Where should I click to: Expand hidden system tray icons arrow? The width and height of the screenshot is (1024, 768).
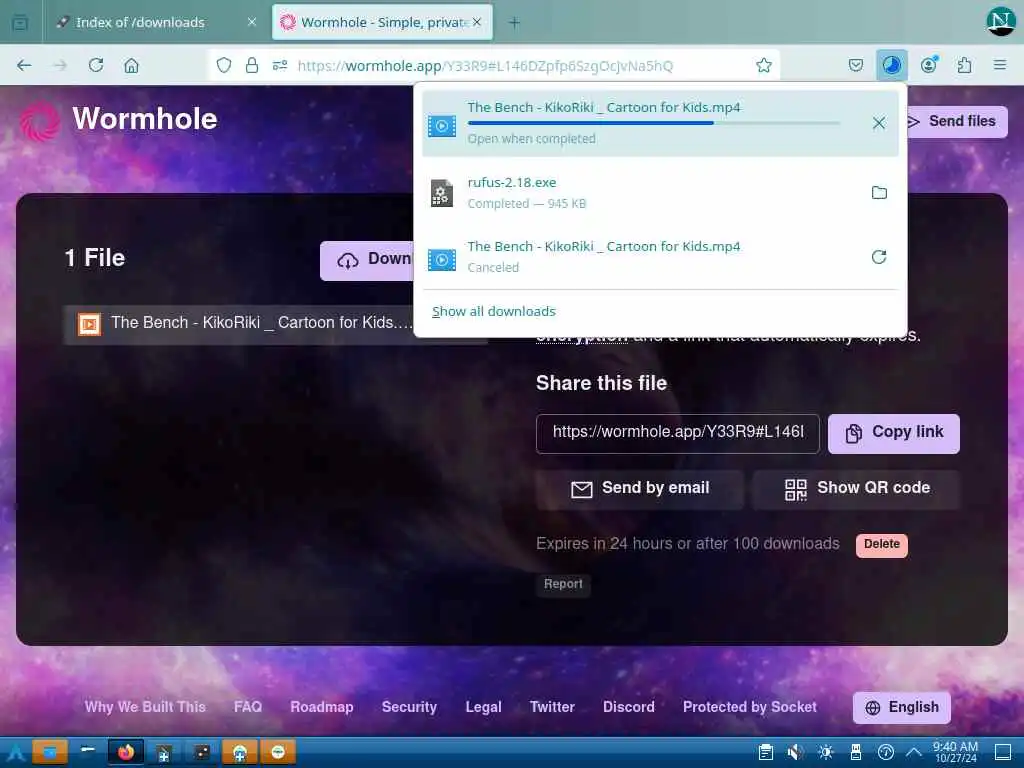(x=914, y=753)
